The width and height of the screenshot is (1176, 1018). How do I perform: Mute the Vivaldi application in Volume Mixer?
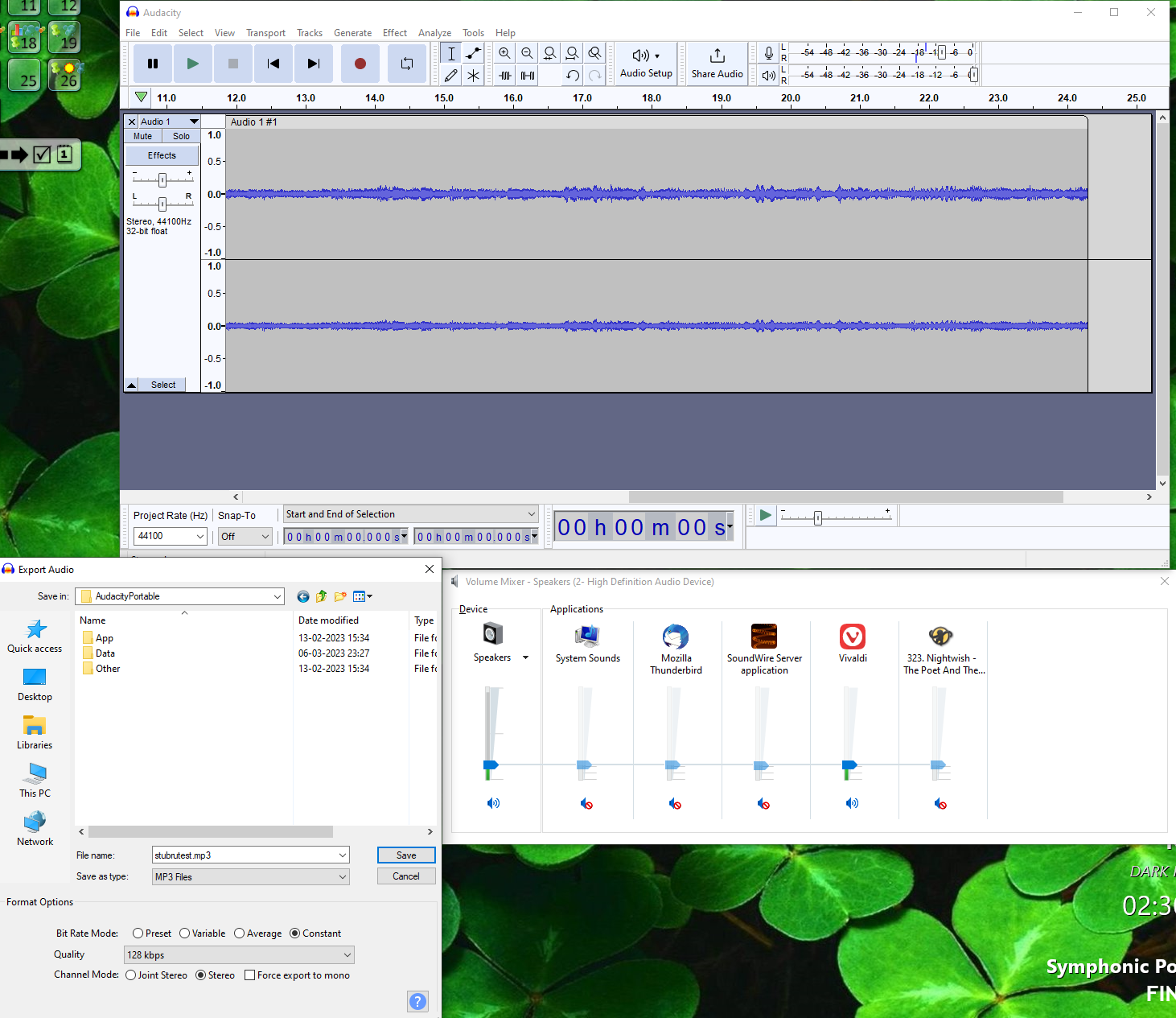coord(852,803)
